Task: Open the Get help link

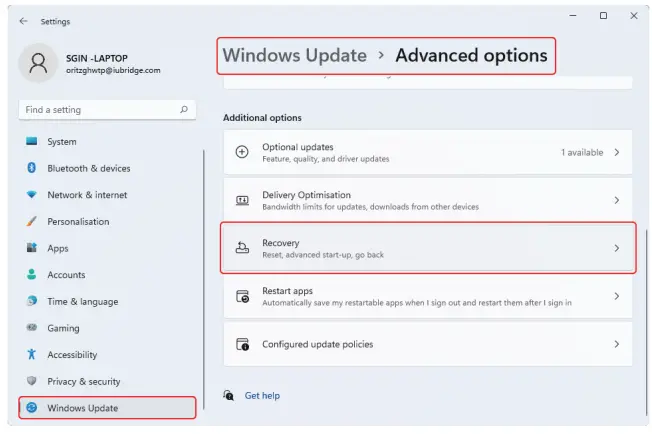Action: click(262, 395)
